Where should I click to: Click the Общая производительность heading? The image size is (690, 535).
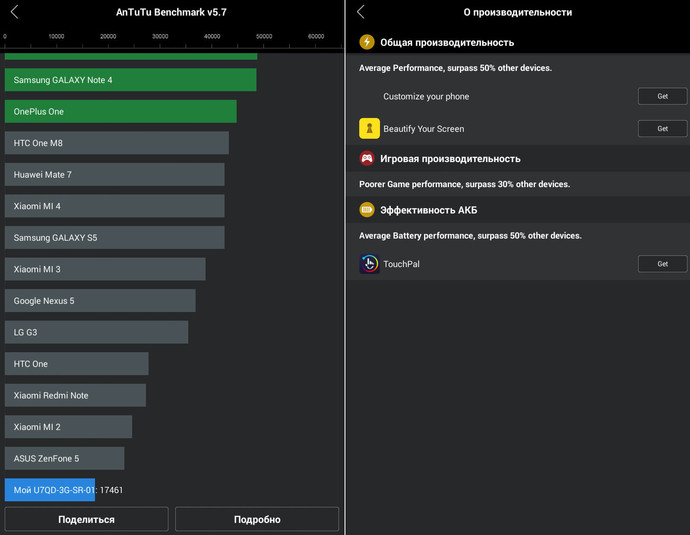(x=447, y=43)
